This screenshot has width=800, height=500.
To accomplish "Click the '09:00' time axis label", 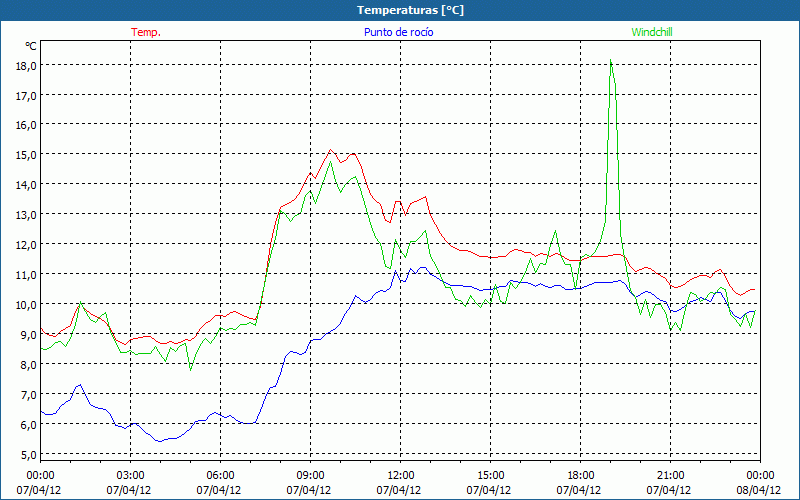I will (x=310, y=476).
